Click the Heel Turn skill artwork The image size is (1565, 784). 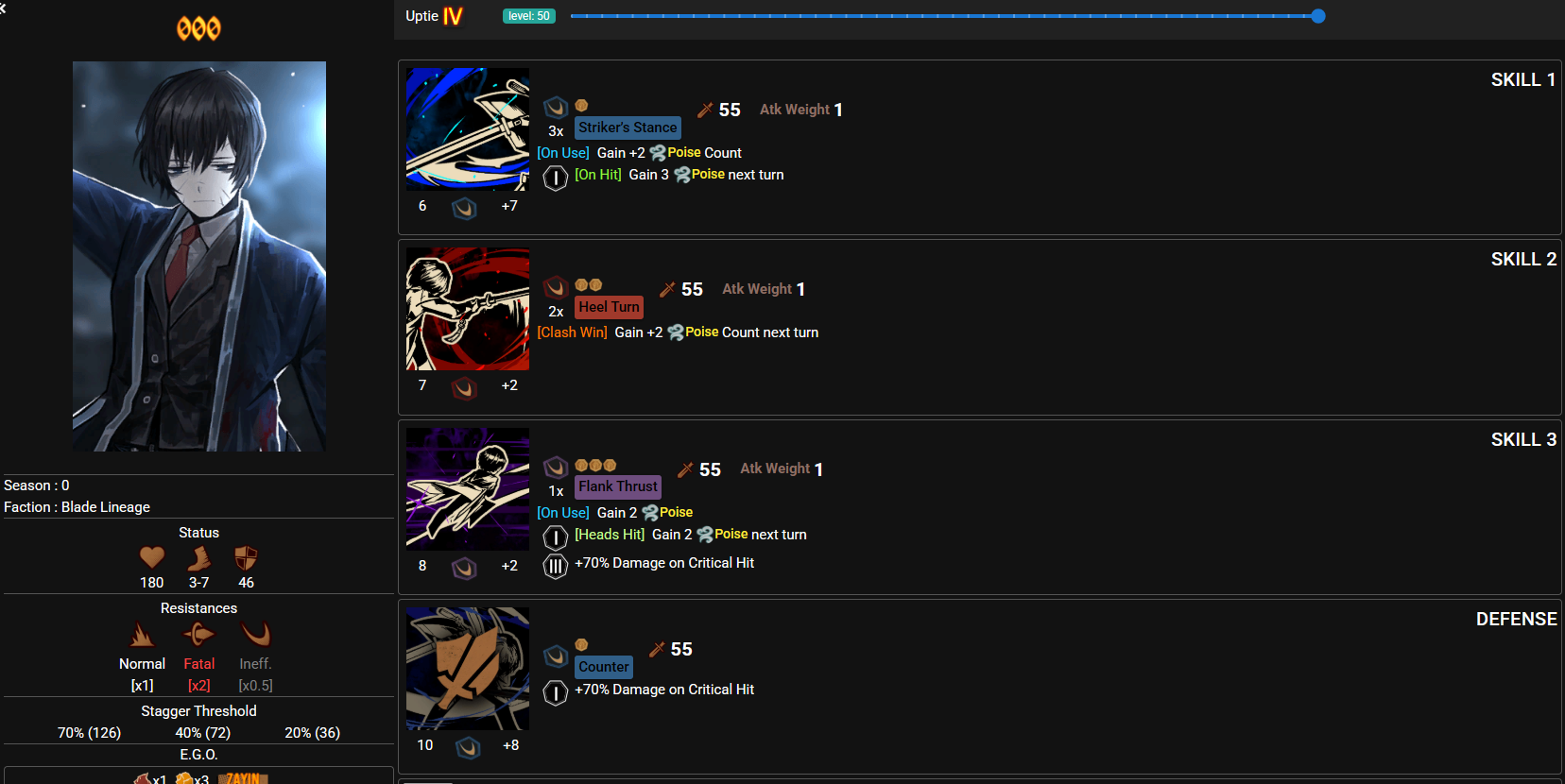468,309
